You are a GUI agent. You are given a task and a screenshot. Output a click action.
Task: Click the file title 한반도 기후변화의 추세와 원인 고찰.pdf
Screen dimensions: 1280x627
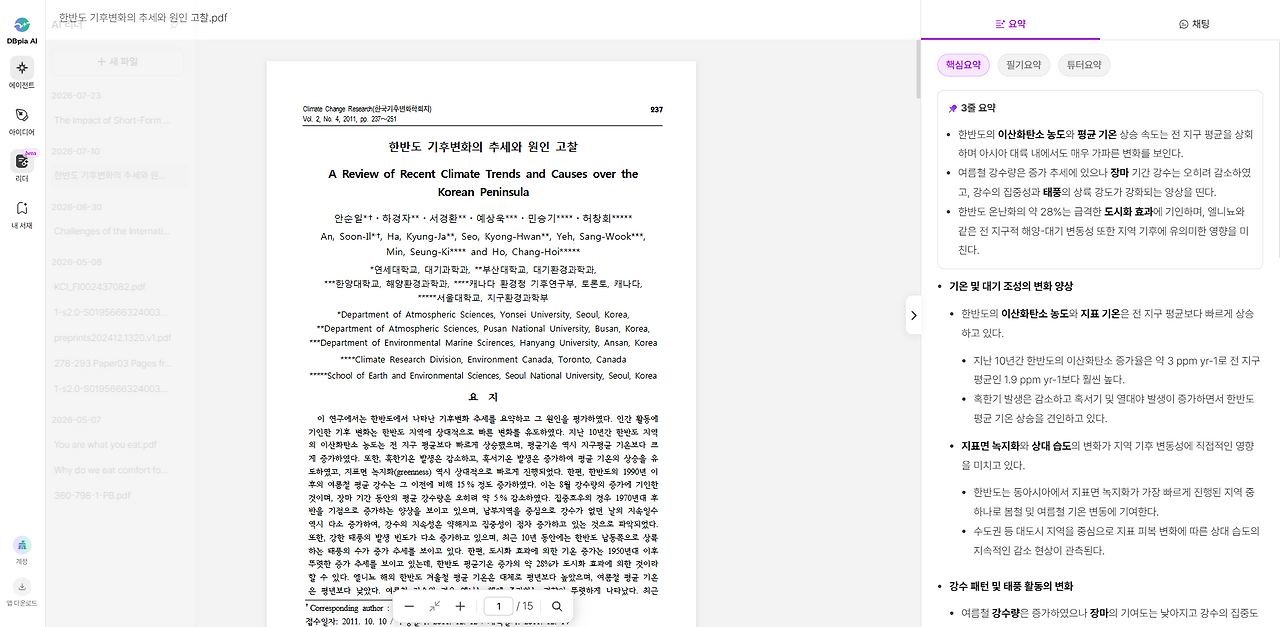143,18
